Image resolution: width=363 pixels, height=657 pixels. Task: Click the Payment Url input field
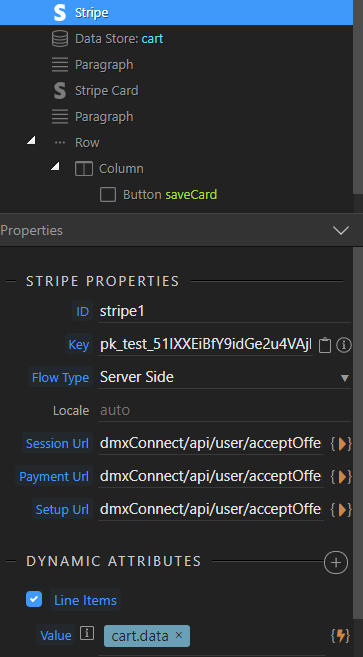click(211, 476)
